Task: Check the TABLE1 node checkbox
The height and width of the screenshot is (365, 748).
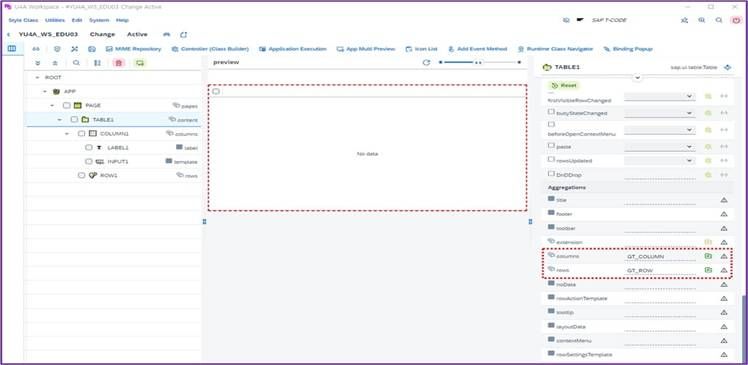Action: click(74, 119)
